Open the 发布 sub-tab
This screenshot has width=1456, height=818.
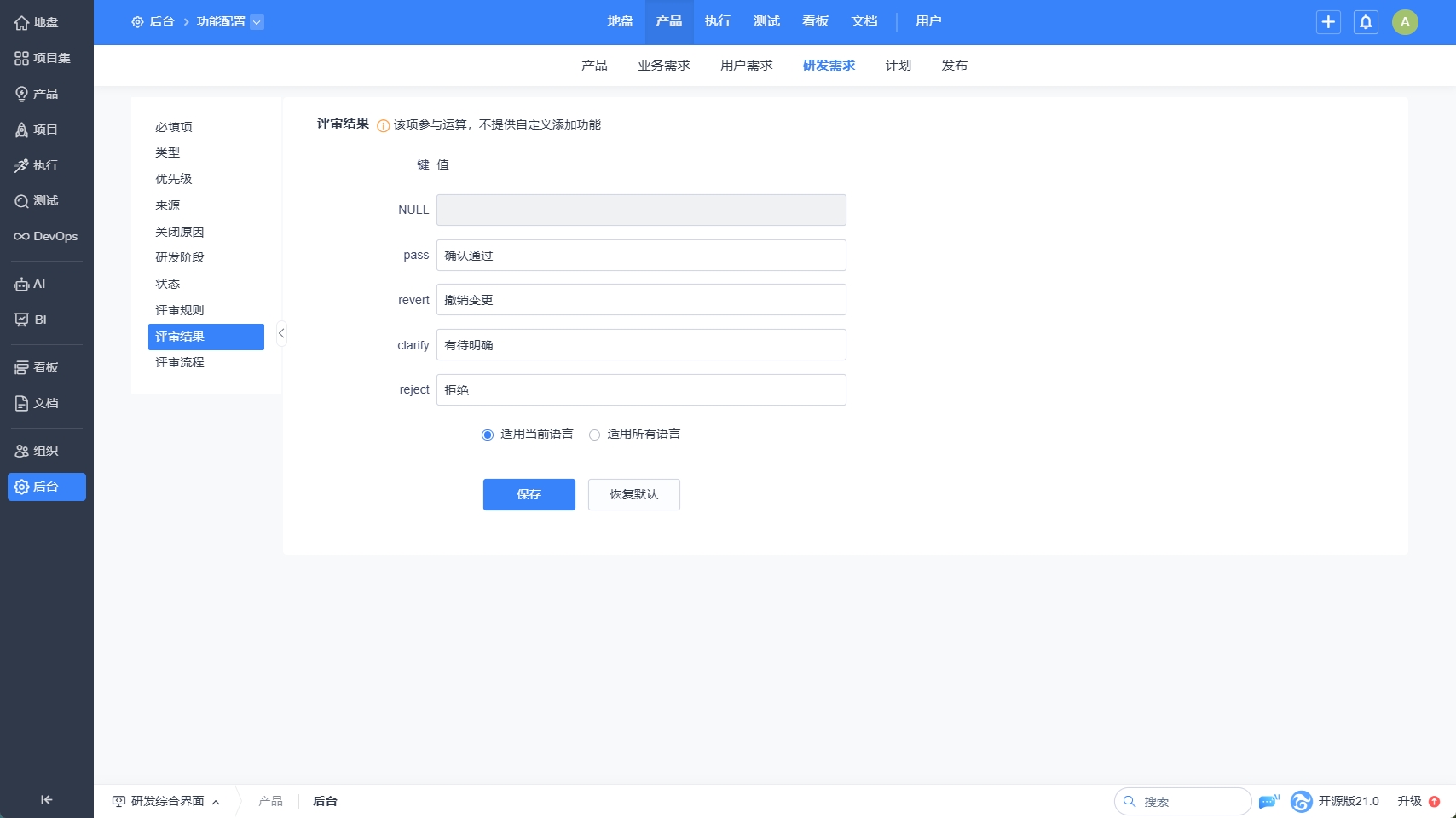[x=955, y=66]
